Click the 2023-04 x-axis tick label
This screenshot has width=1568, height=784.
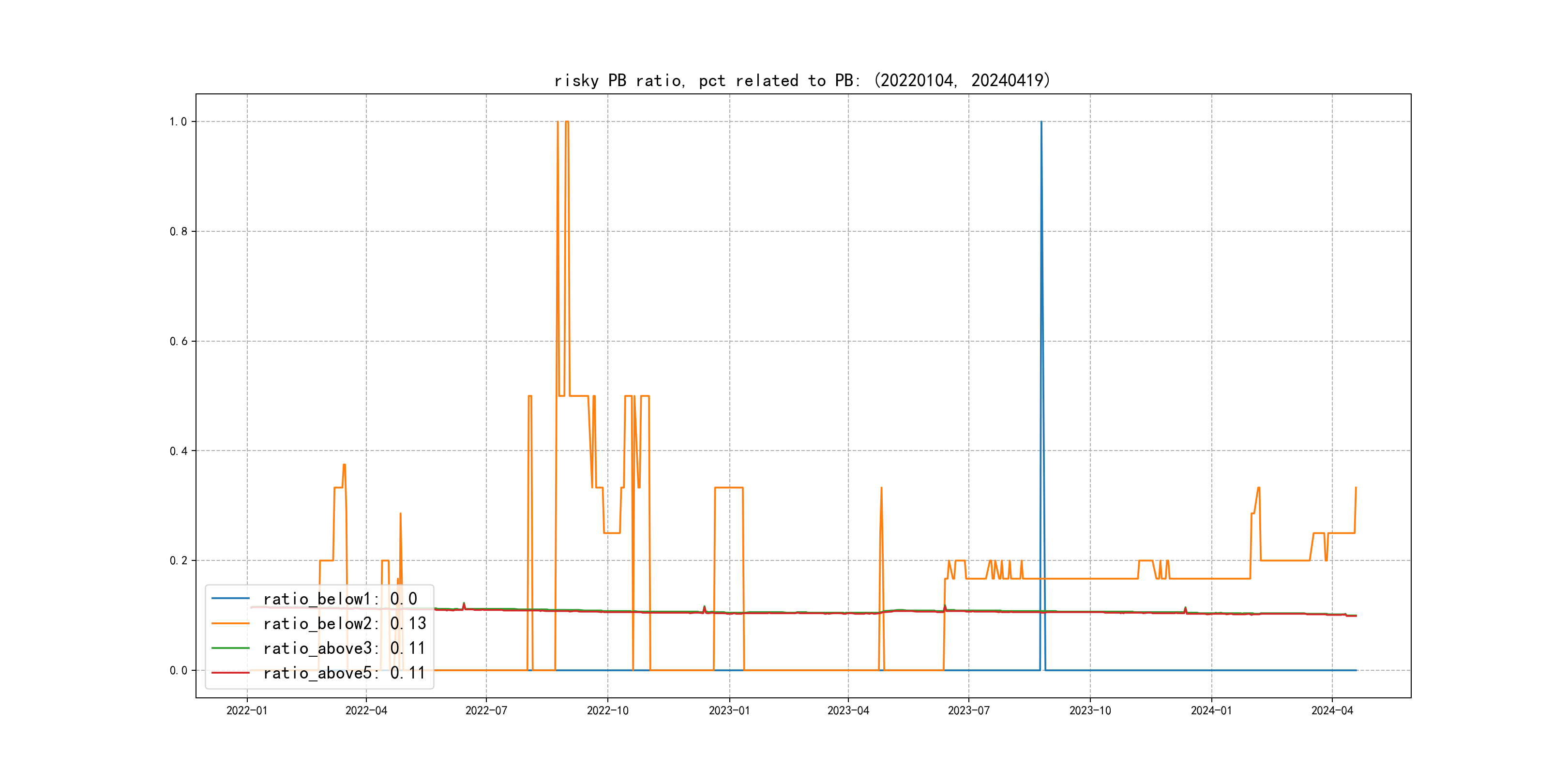click(848, 710)
